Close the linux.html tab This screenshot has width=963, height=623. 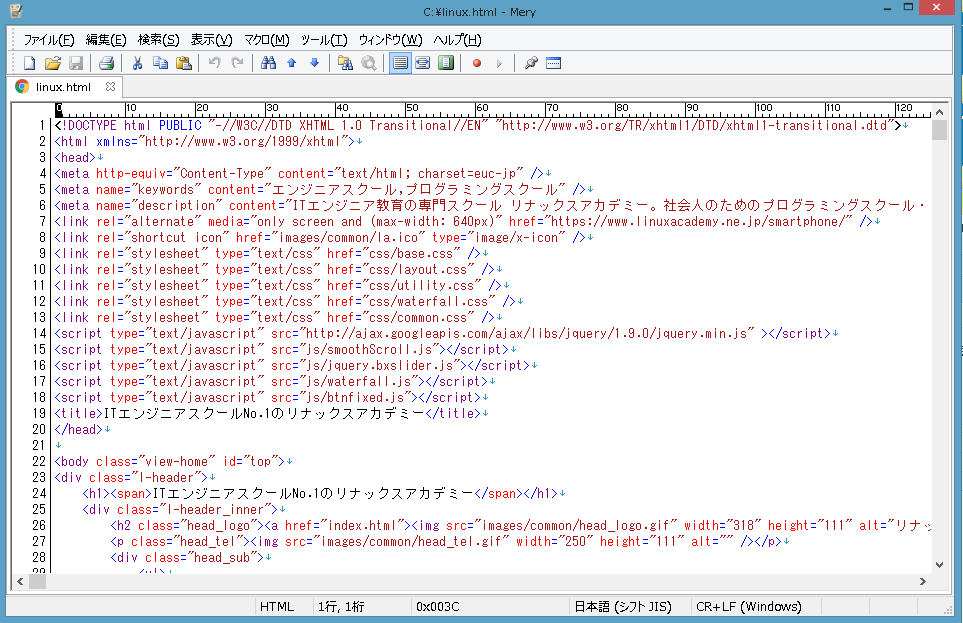[x=110, y=87]
